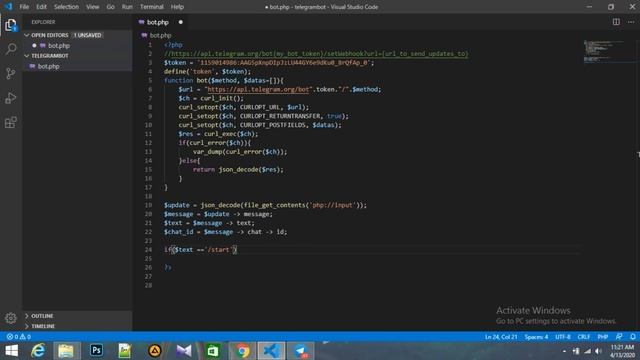This screenshot has height=360, width=640.
Task: Open Photoshop from taskbar
Action: click(96, 351)
